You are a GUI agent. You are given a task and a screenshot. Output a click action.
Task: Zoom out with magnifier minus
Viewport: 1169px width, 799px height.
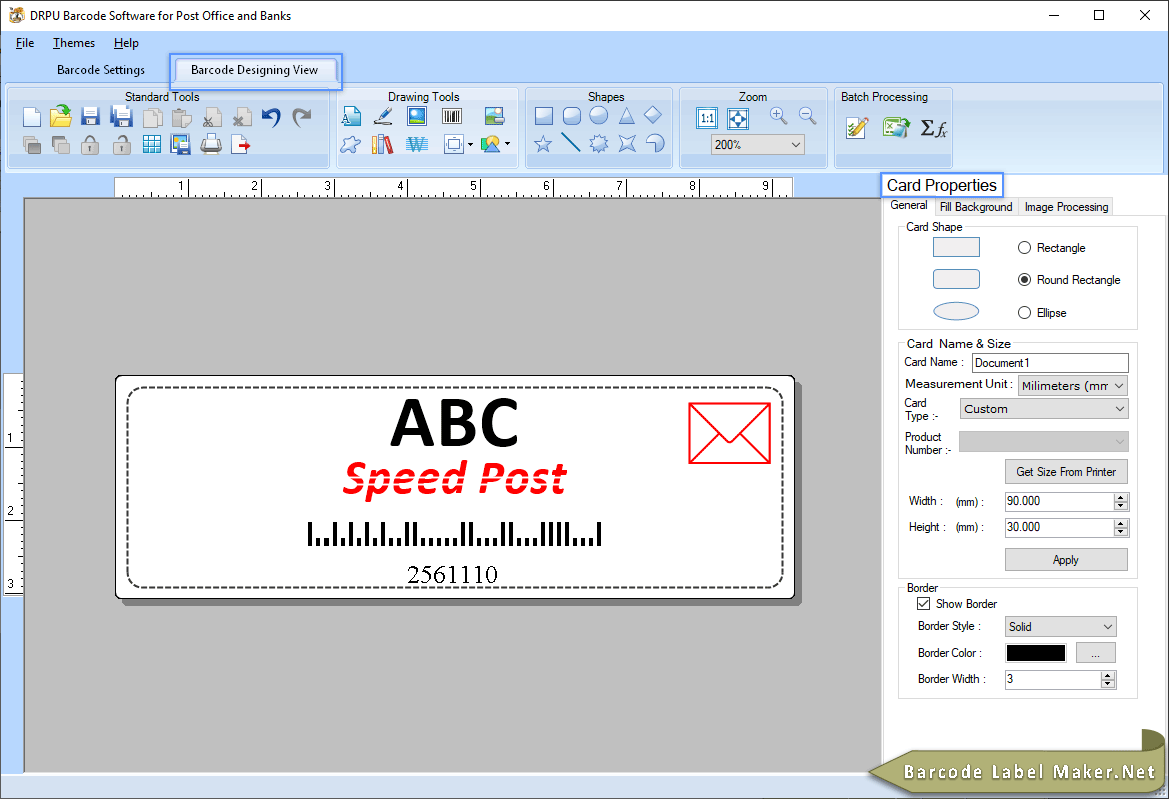click(807, 116)
